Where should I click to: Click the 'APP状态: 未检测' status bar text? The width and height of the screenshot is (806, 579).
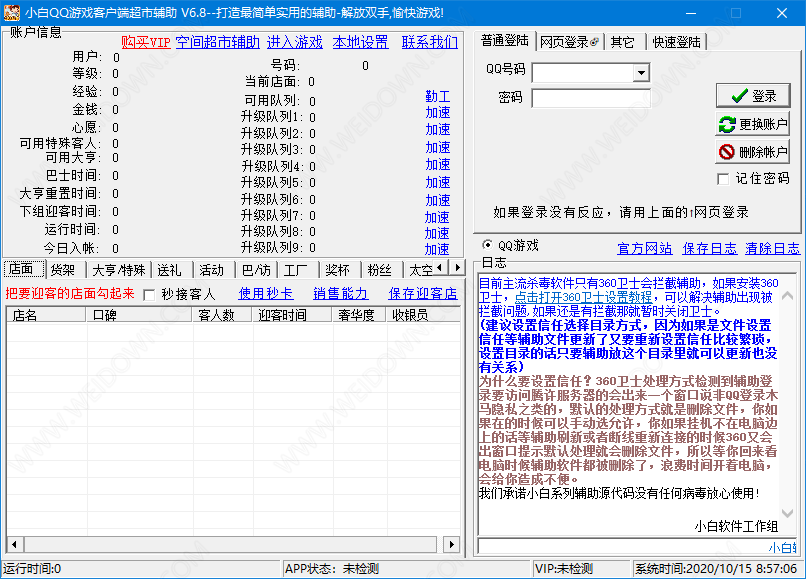pos(332,569)
